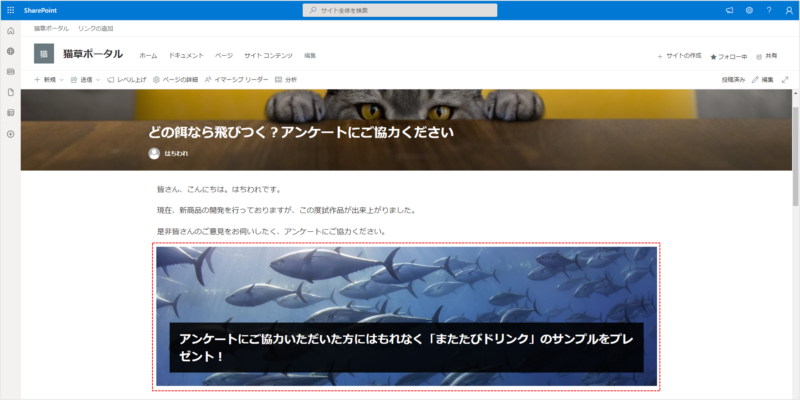Expand the page with the full-screen arrows
This screenshot has width=800, height=400.
(x=785, y=79)
